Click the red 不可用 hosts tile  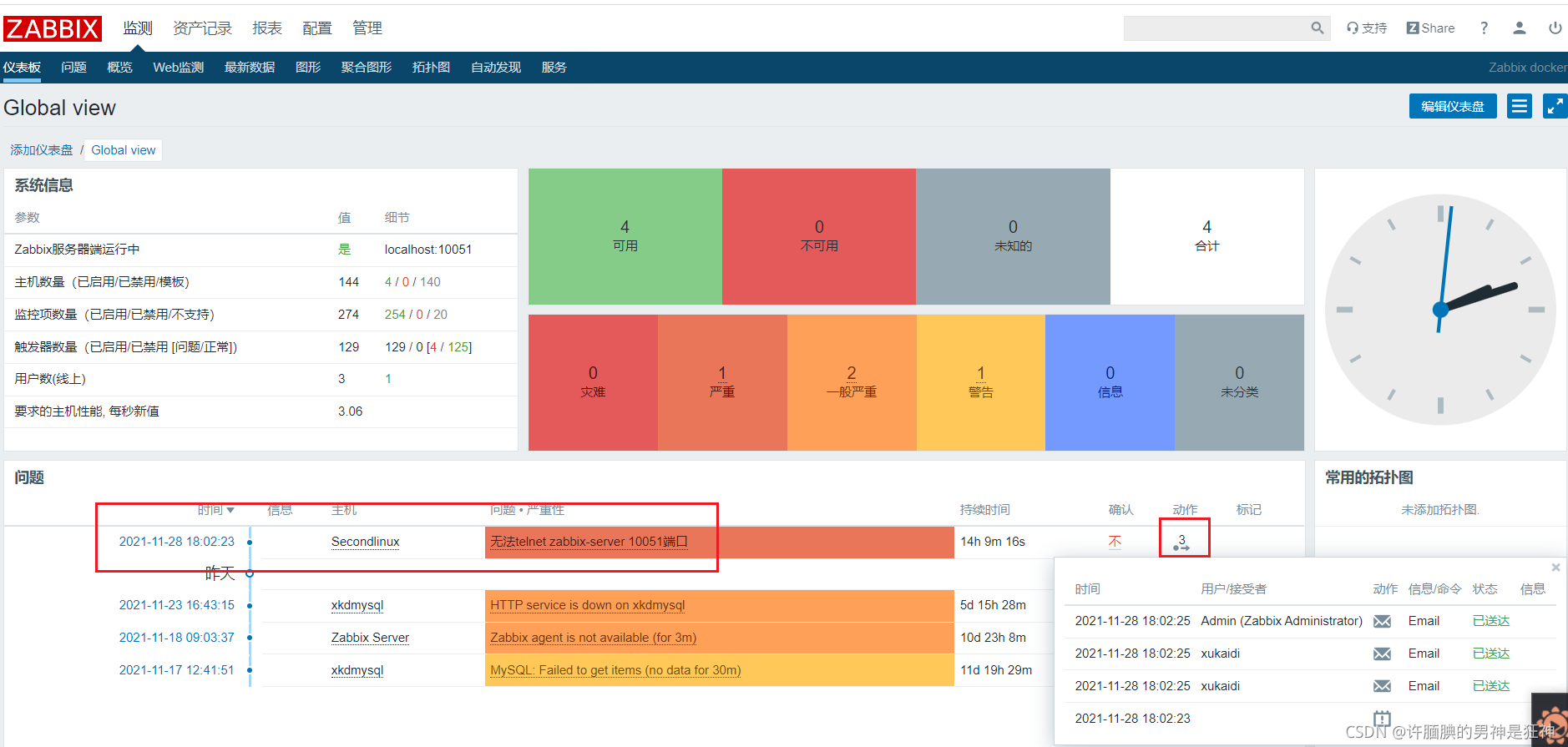click(x=819, y=237)
